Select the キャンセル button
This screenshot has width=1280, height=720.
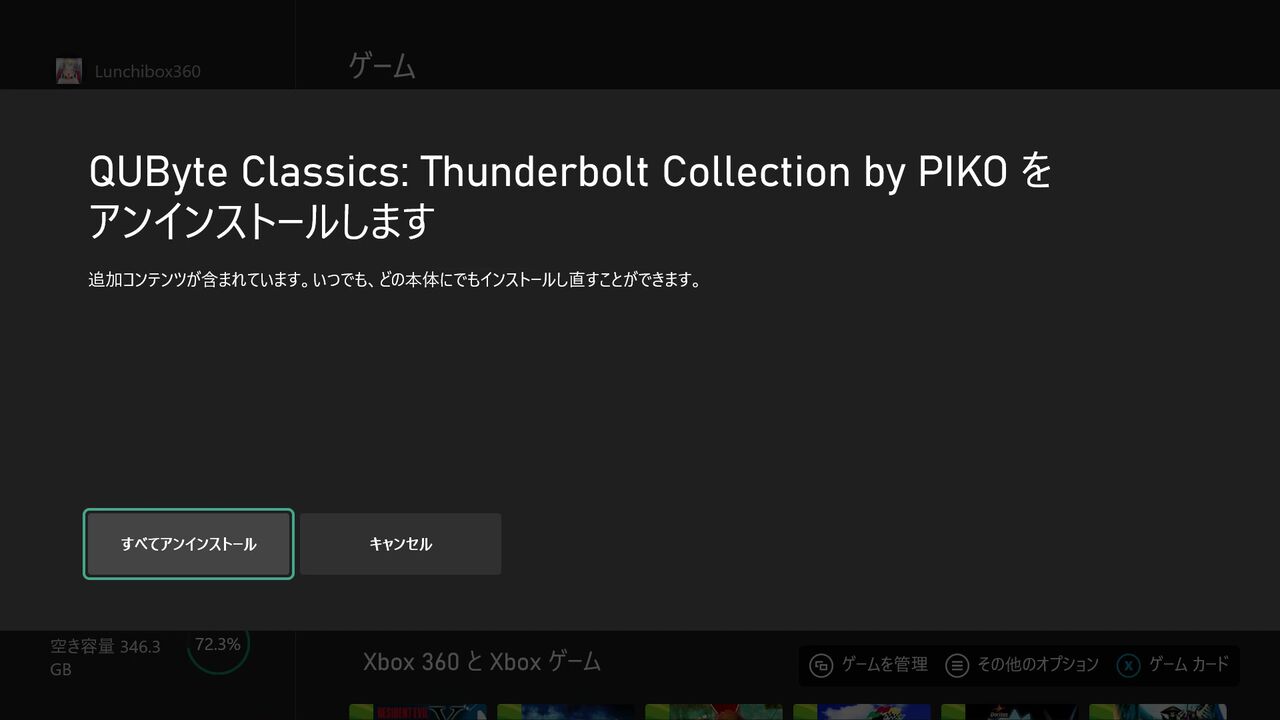click(400, 544)
